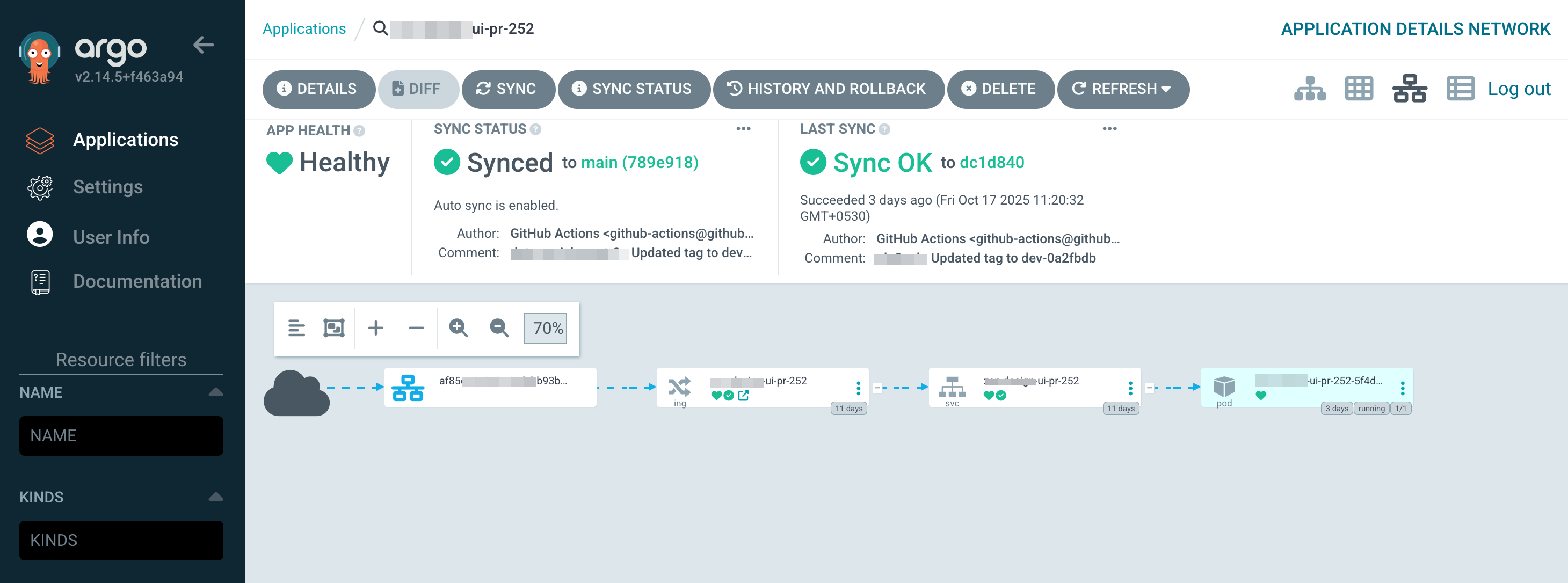Screen dimensions: 1568x583
Task: Click the zoom out magnifier icon
Action: coord(499,328)
